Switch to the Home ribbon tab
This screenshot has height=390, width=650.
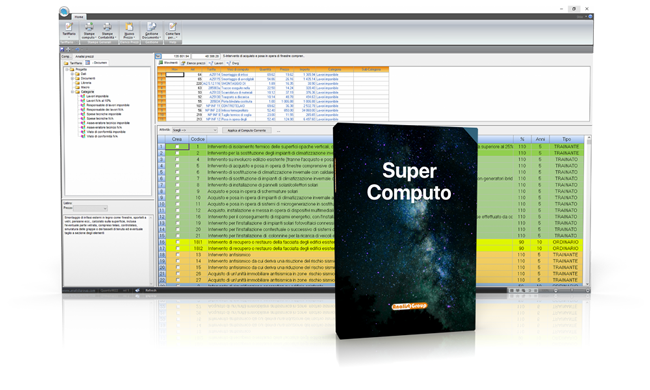[x=79, y=17]
